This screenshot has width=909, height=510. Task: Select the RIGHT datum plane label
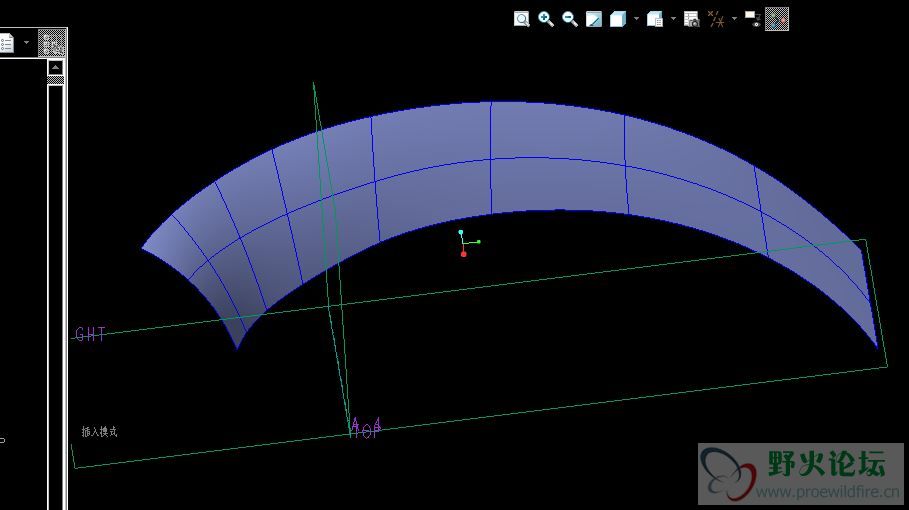point(90,334)
